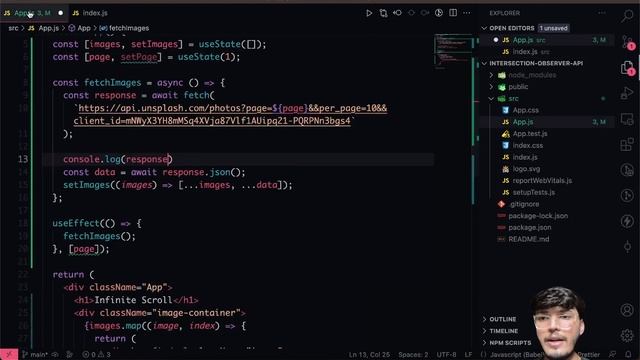Click the code minimap preview

point(453,50)
